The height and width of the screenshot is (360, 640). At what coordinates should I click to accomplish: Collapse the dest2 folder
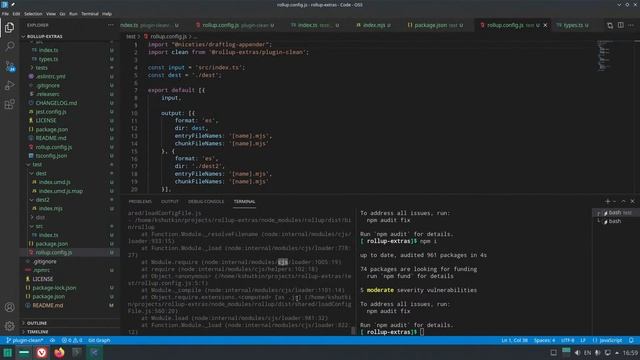[x=42, y=200]
